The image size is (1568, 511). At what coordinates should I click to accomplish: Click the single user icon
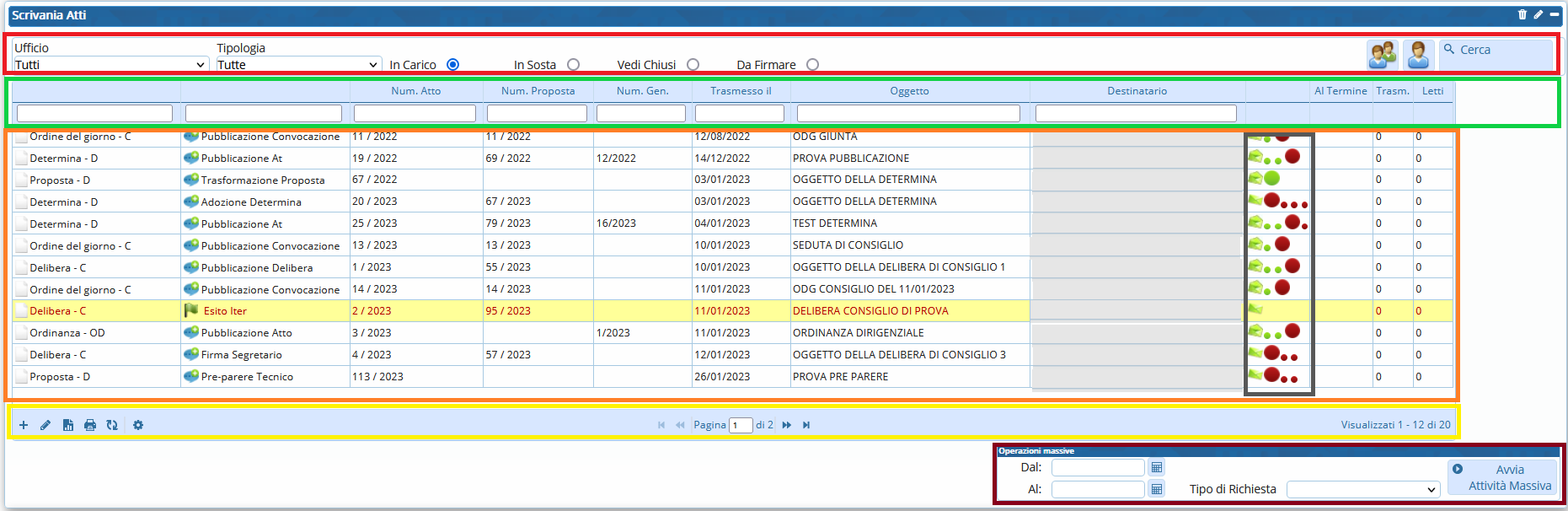click(1418, 55)
